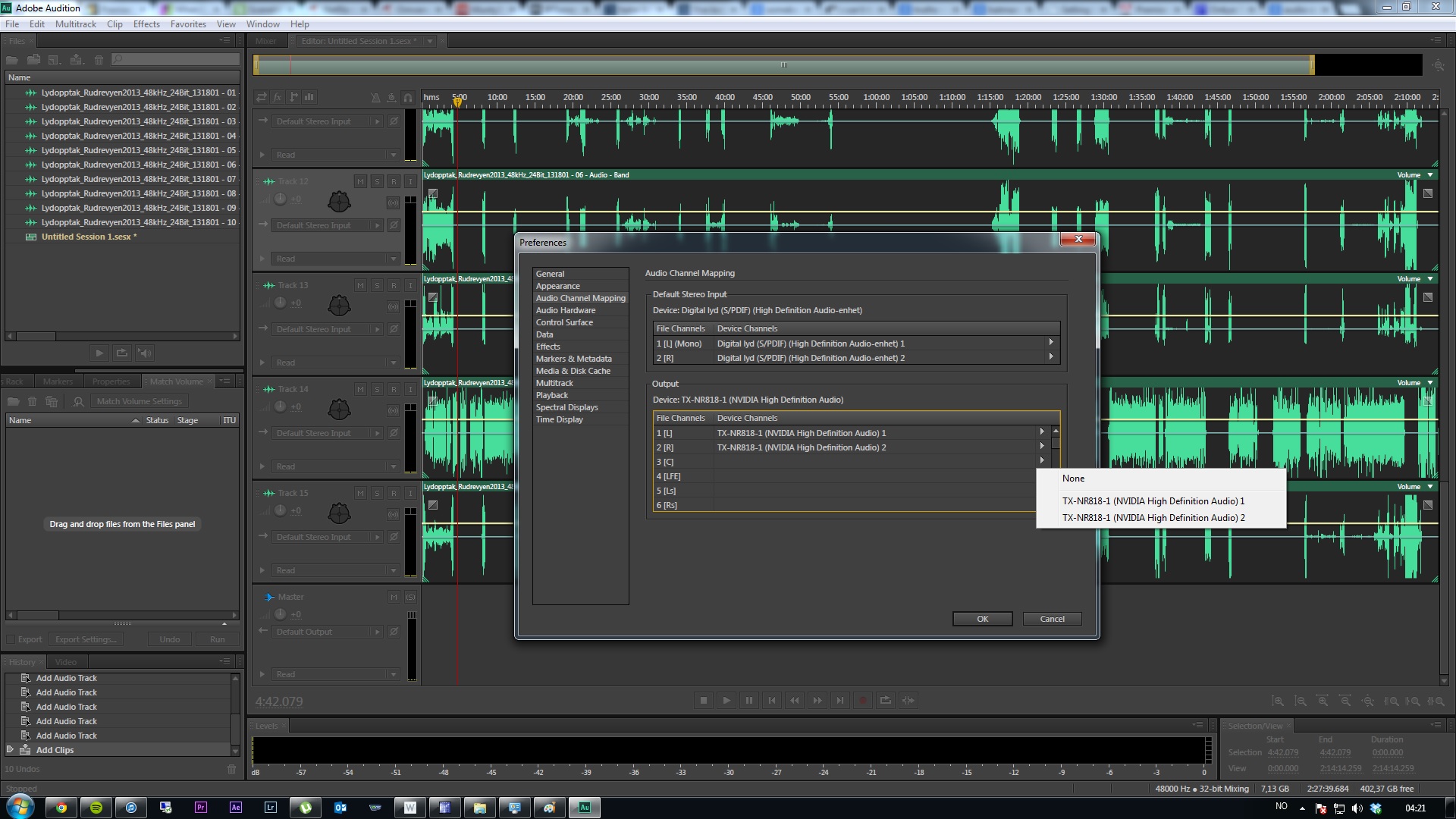Click Zoom to Selection icon
Screen dimensions: 1456x819
coord(1437,701)
